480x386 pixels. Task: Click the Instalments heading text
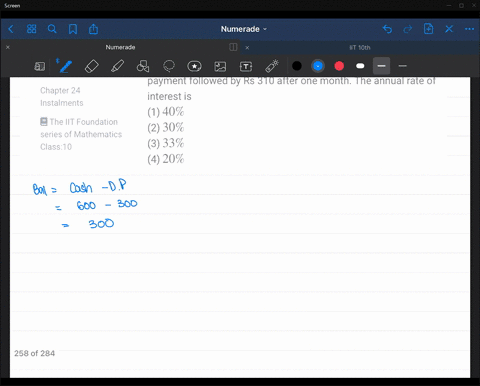[x=62, y=103]
